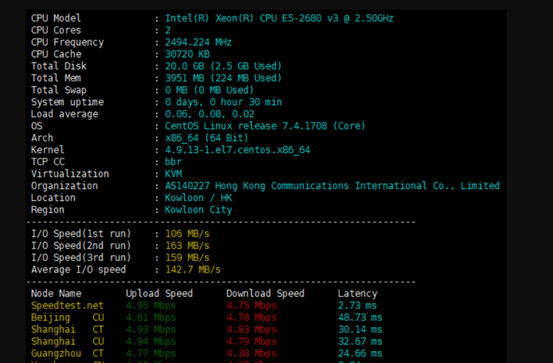553x363 pixels.
Task: Click Shanghai CT latency 30.14 ms
Action: [360, 329]
